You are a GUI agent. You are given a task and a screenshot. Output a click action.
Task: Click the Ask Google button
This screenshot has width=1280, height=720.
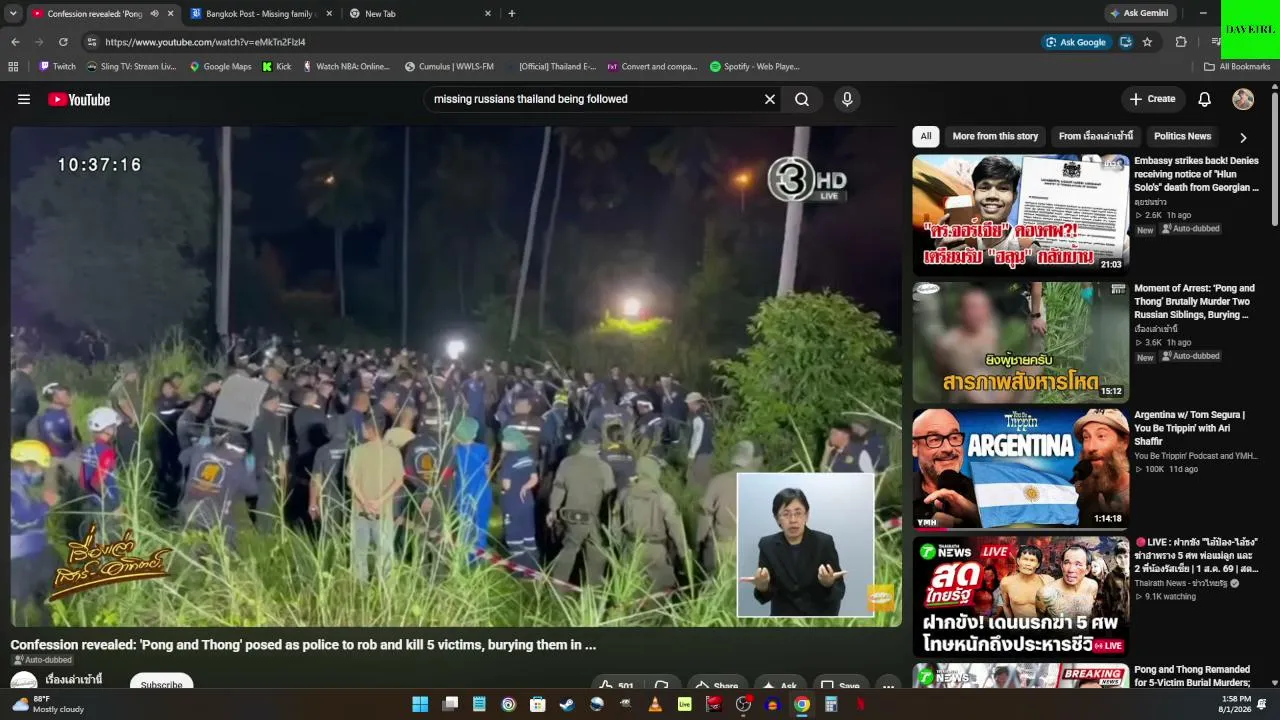point(1075,42)
